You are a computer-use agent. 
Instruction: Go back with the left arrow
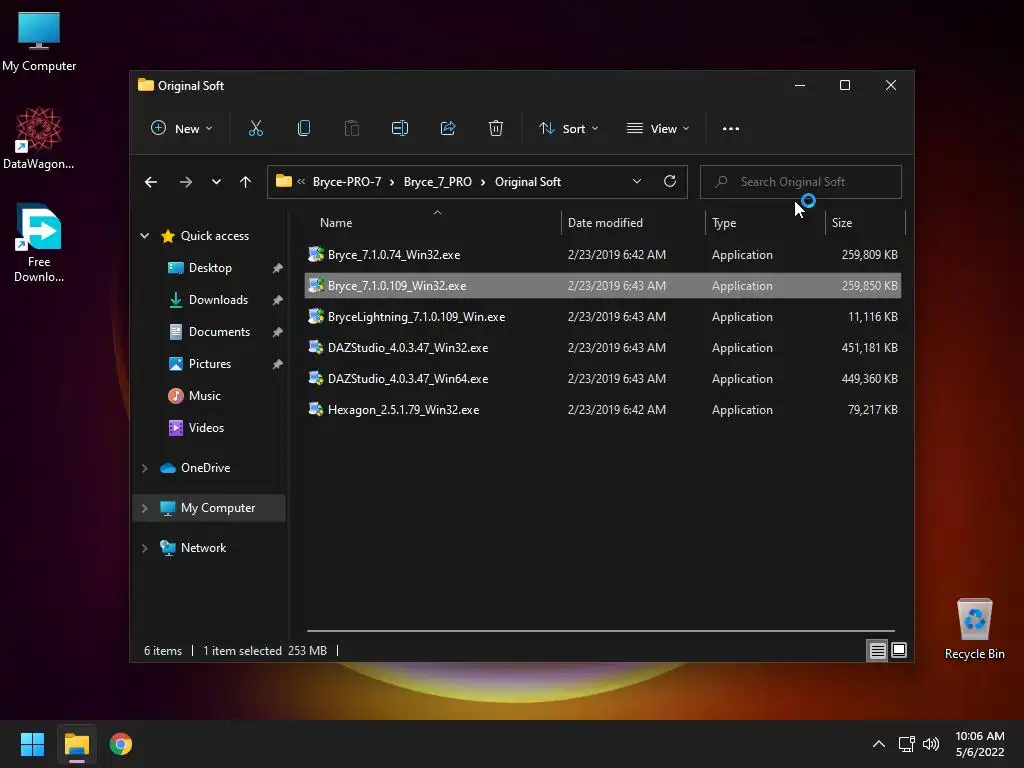(x=151, y=182)
